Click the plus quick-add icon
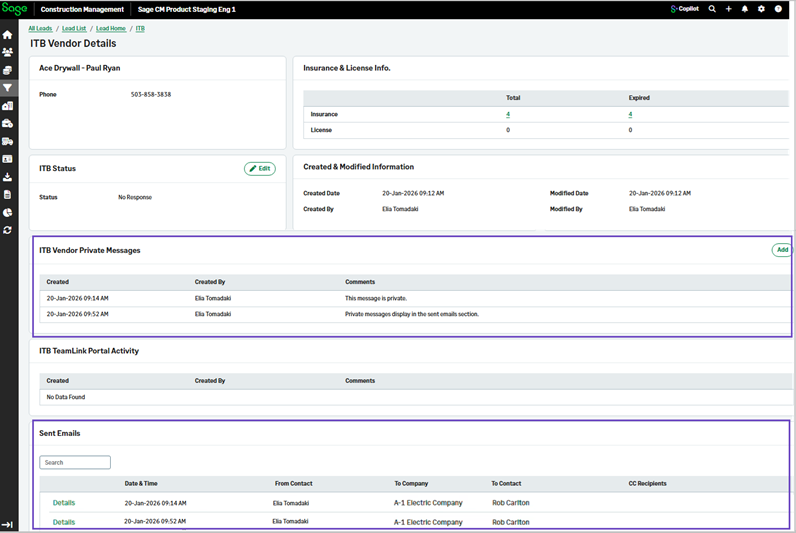Screen dimensions: 796x533 pyautogui.click(x=728, y=9)
